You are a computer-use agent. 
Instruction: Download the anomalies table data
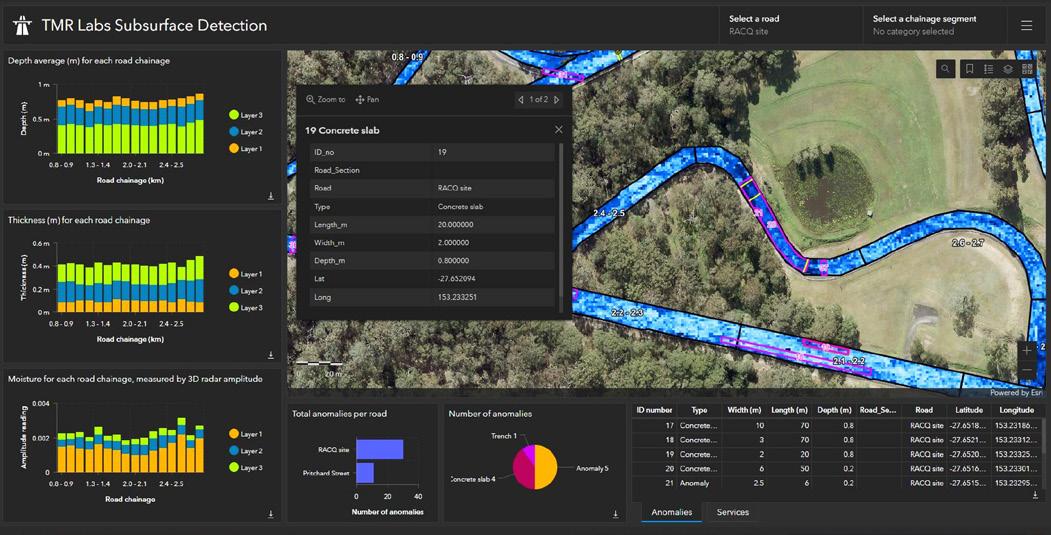coord(1036,495)
